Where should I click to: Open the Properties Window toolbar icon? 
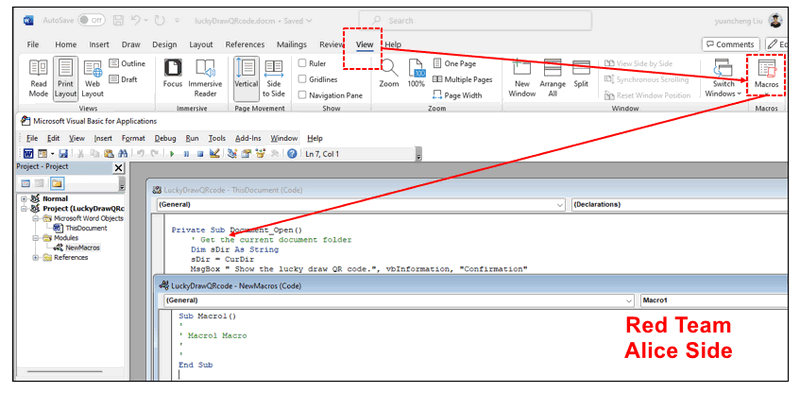click(x=246, y=154)
